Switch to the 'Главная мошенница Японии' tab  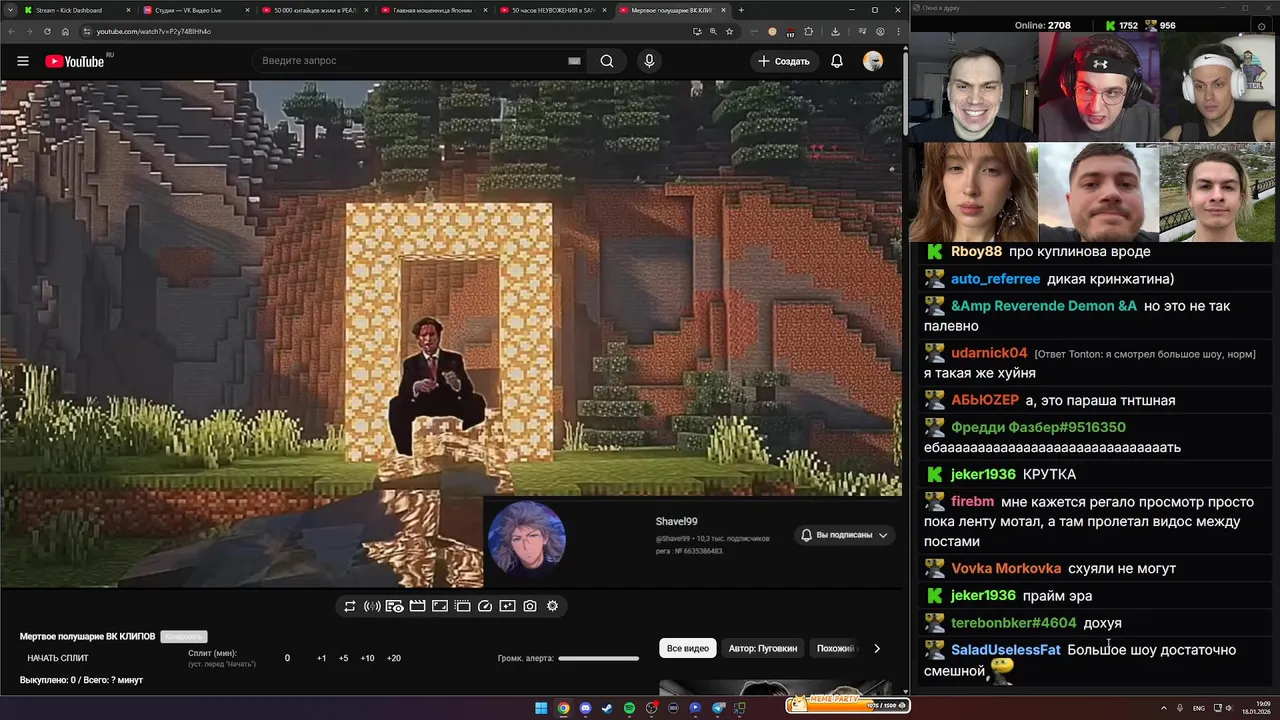click(434, 10)
